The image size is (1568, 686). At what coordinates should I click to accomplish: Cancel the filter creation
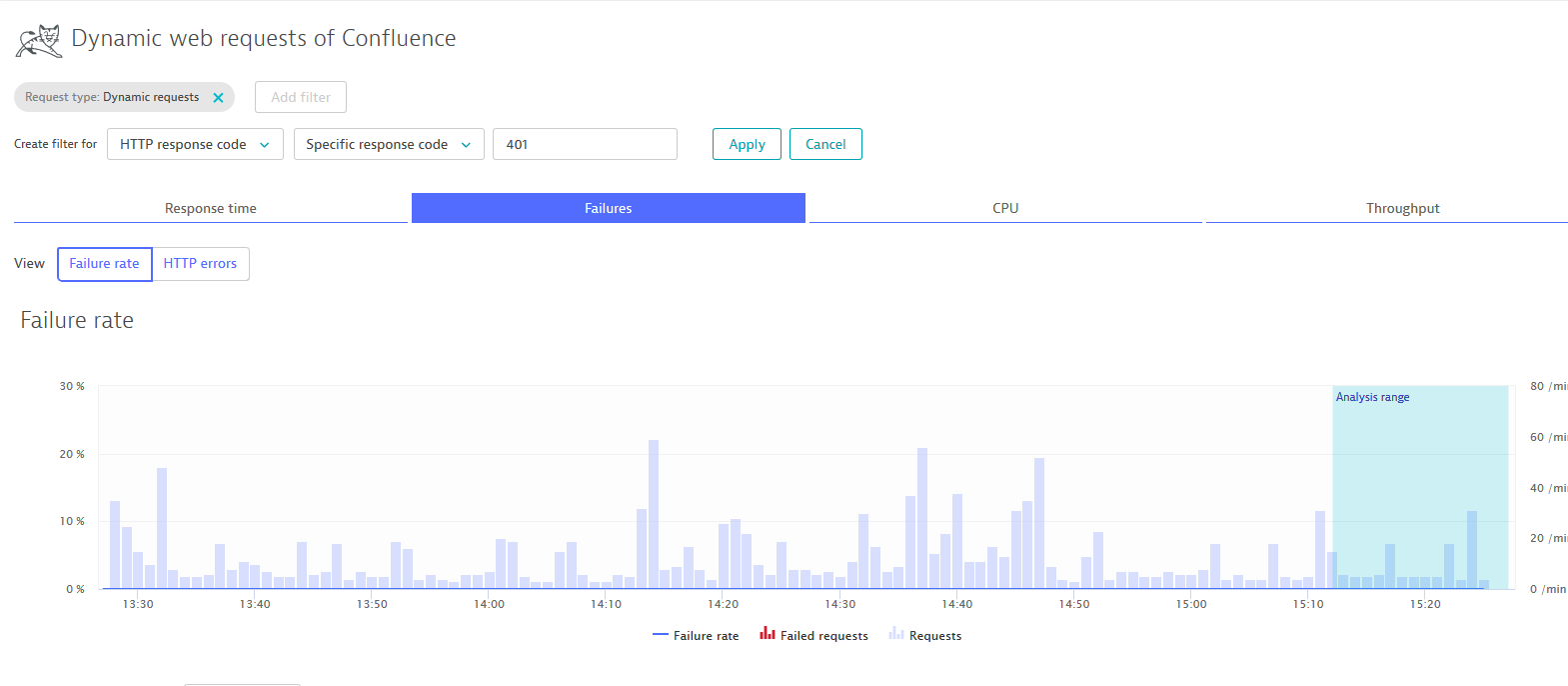click(824, 144)
